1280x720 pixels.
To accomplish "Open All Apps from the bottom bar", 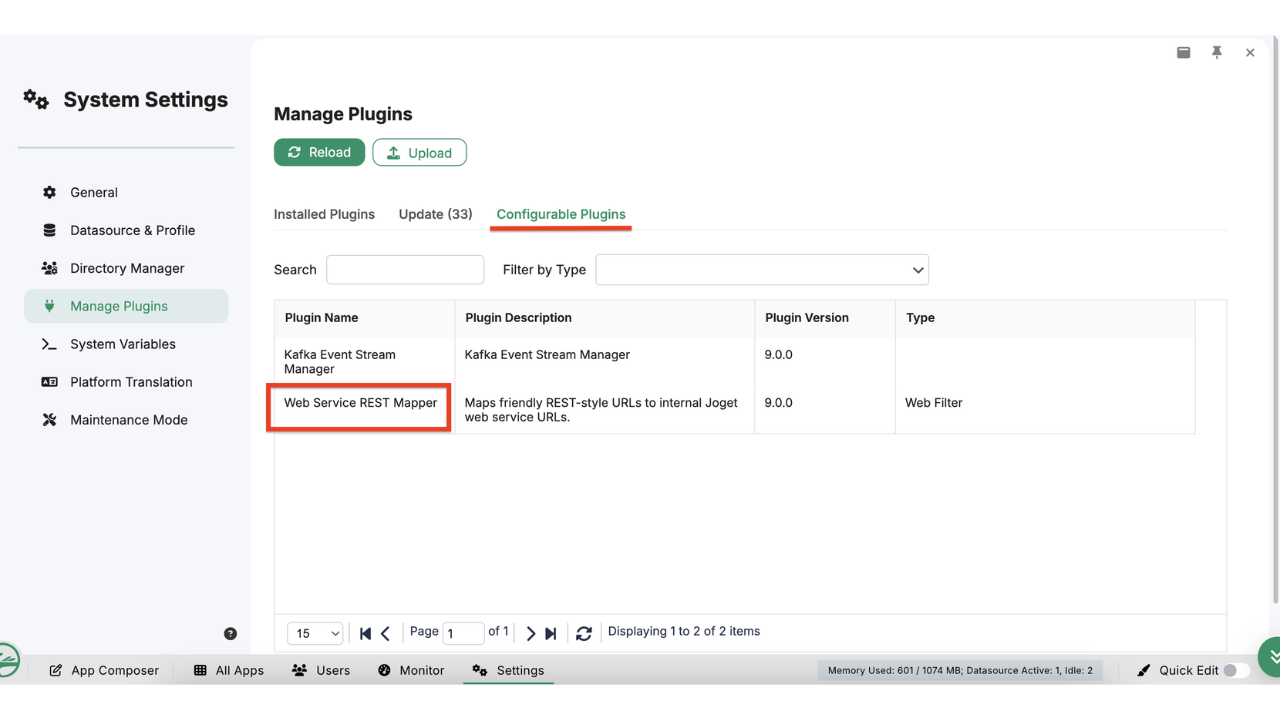I will pos(229,670).
